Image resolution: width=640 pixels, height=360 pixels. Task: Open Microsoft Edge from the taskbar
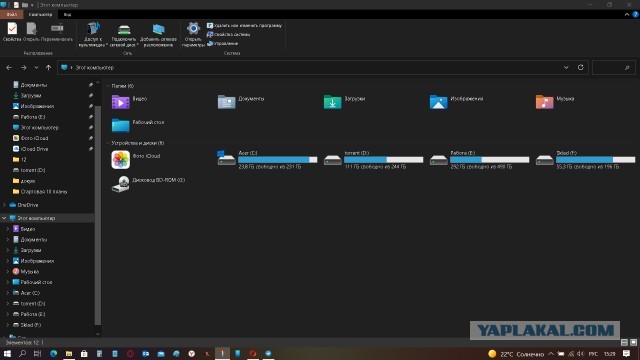(53, 353)
